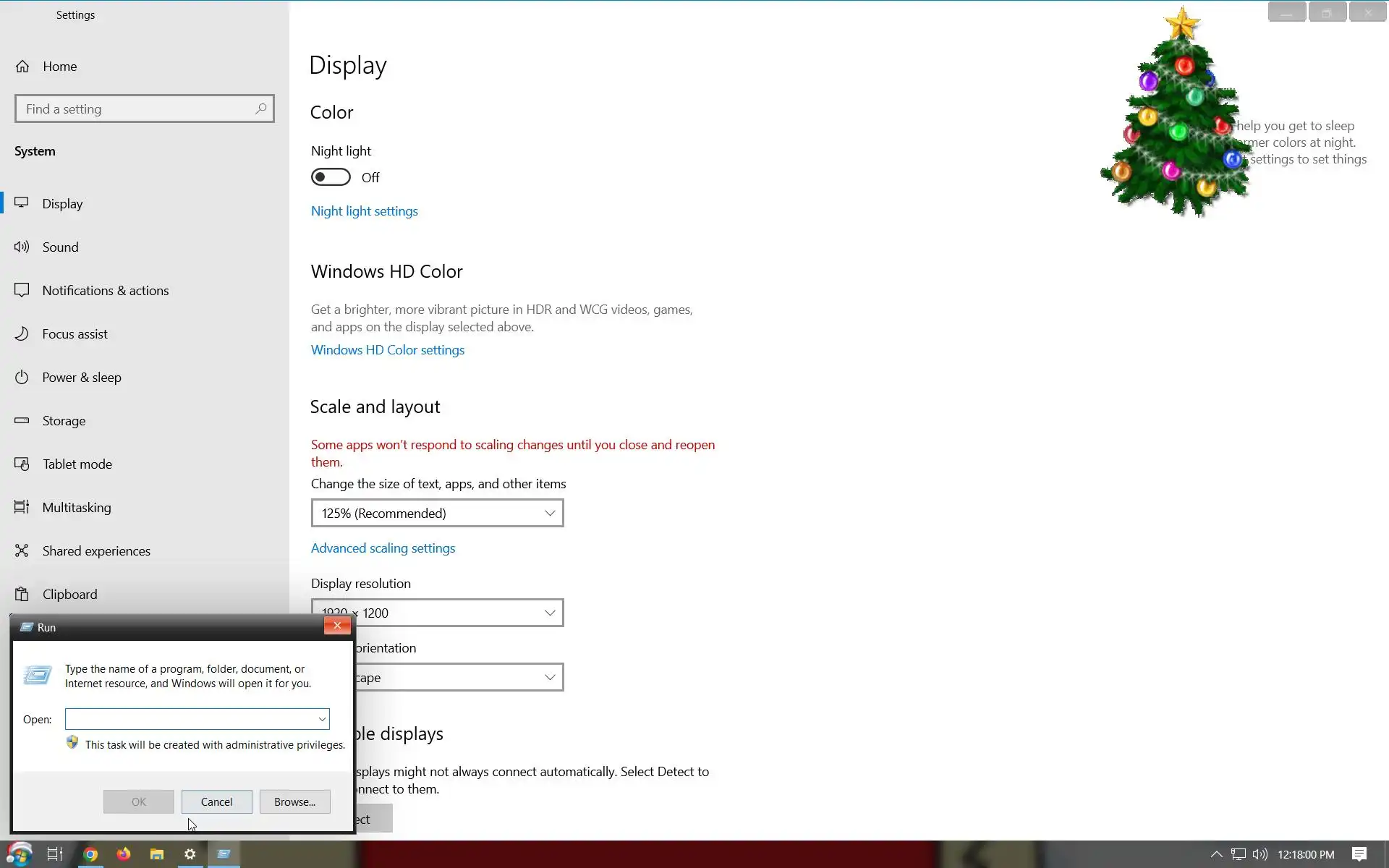The width and height of the screenshot is (1389, 868).
Task: Show hidden system tray icons chevron
Action: click(x=1217, y=854)
